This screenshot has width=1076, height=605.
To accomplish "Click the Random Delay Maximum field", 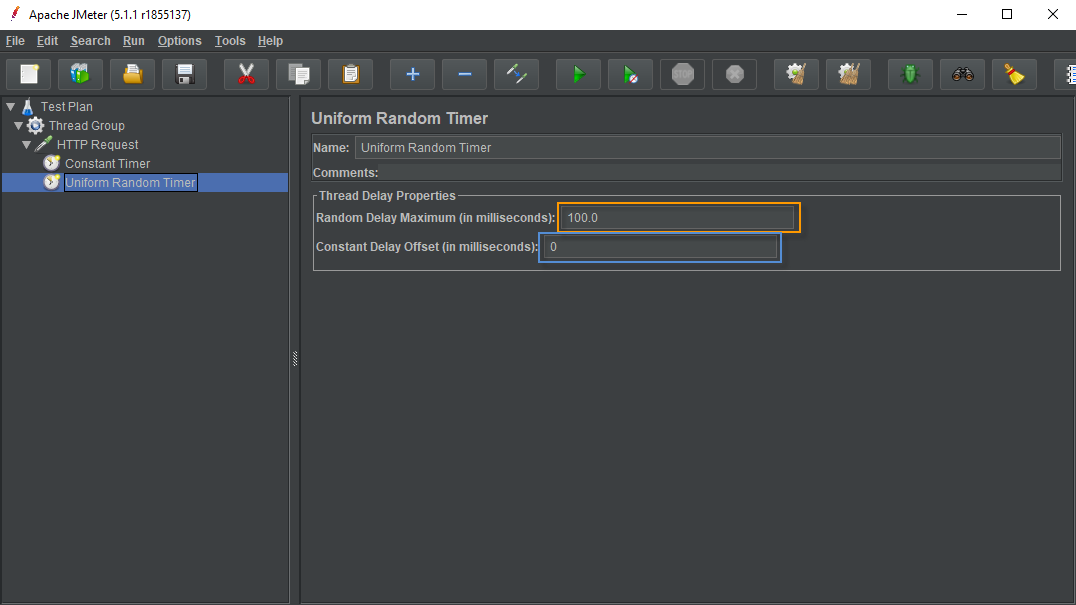I will point(678,218).
